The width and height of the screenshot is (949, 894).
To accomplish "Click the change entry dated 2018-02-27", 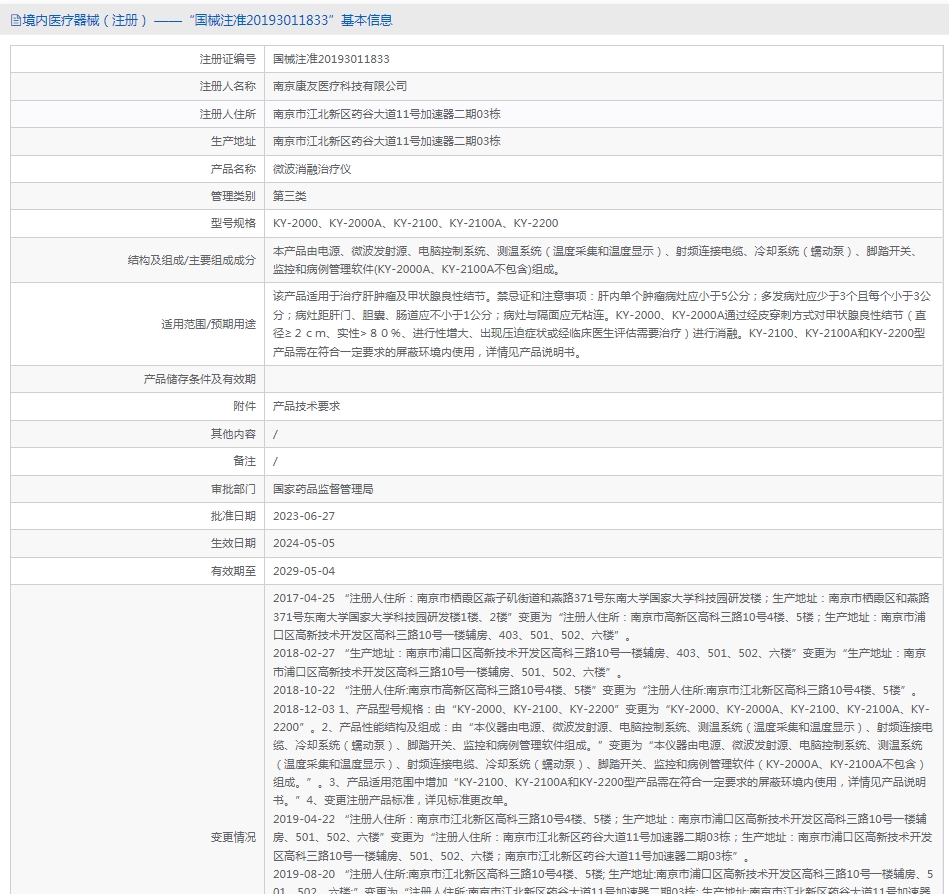I will [x=599, y=663].
